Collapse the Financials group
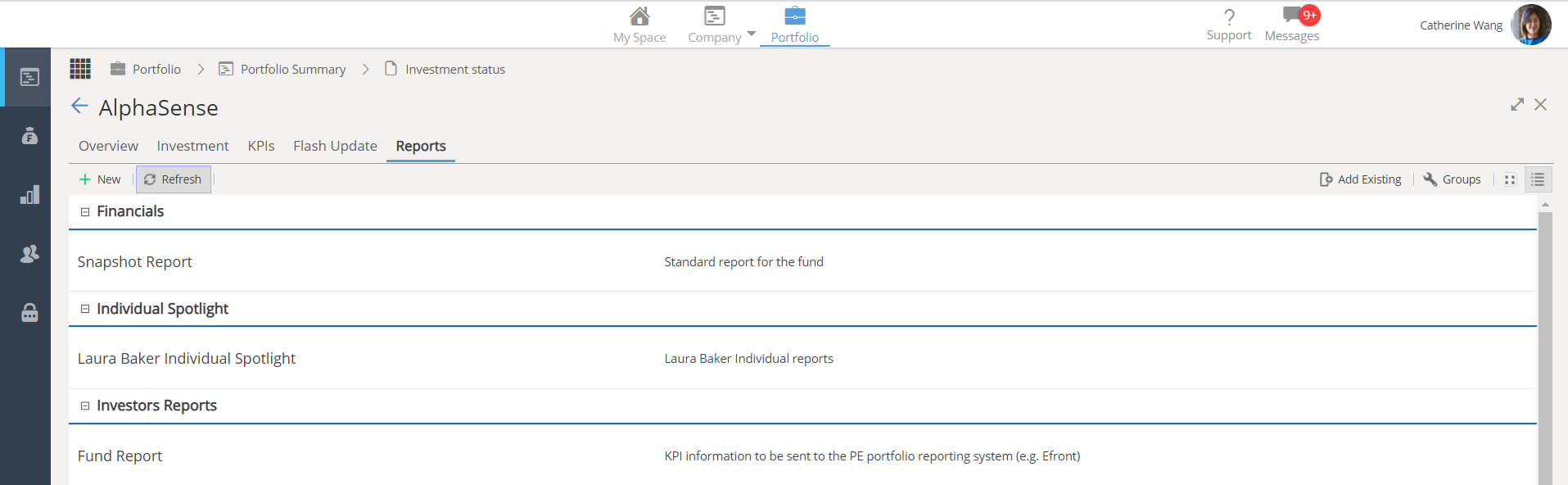 [84, 212]
